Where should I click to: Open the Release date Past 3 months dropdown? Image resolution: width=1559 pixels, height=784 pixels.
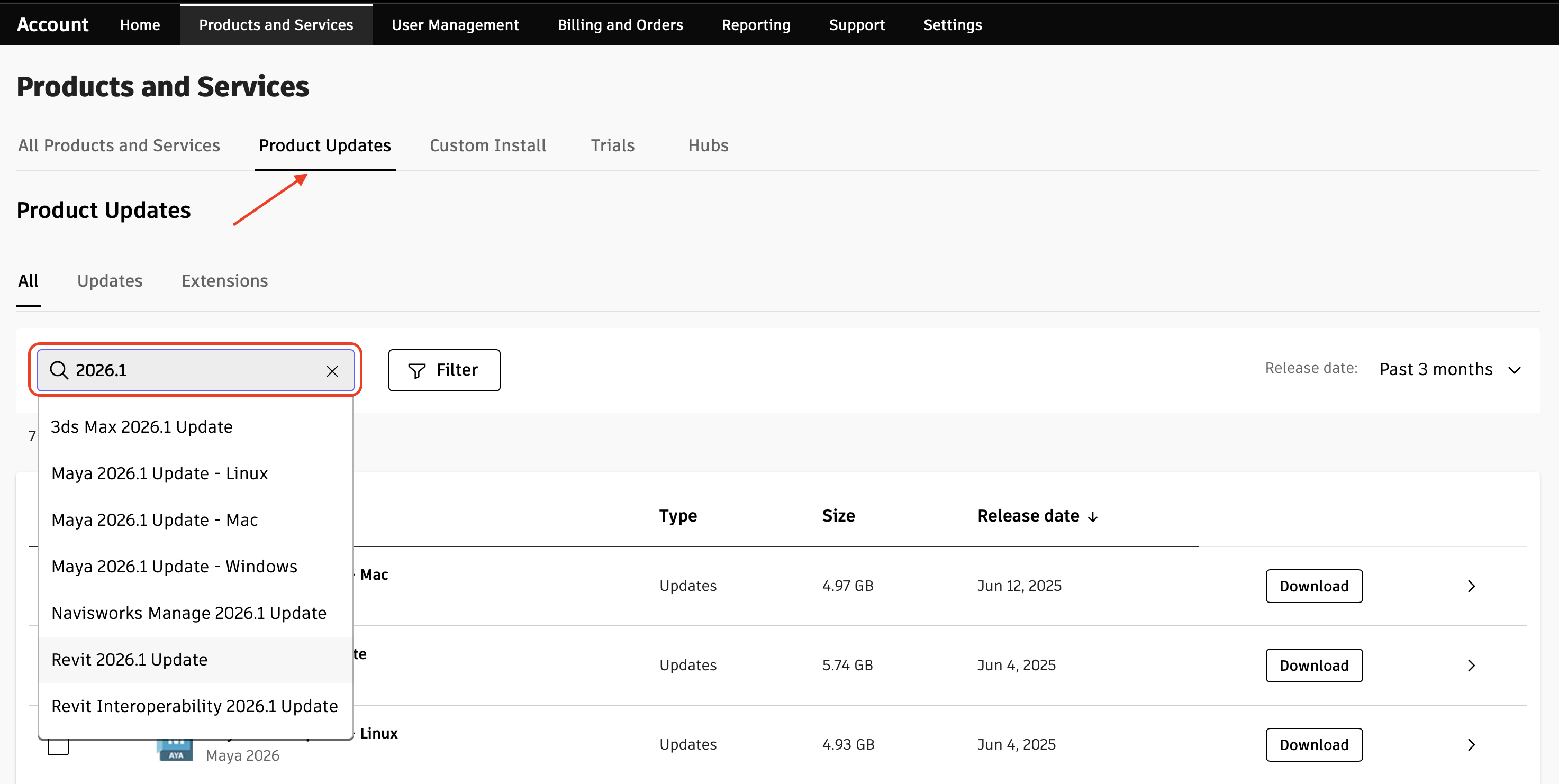tap(1449, 369)
